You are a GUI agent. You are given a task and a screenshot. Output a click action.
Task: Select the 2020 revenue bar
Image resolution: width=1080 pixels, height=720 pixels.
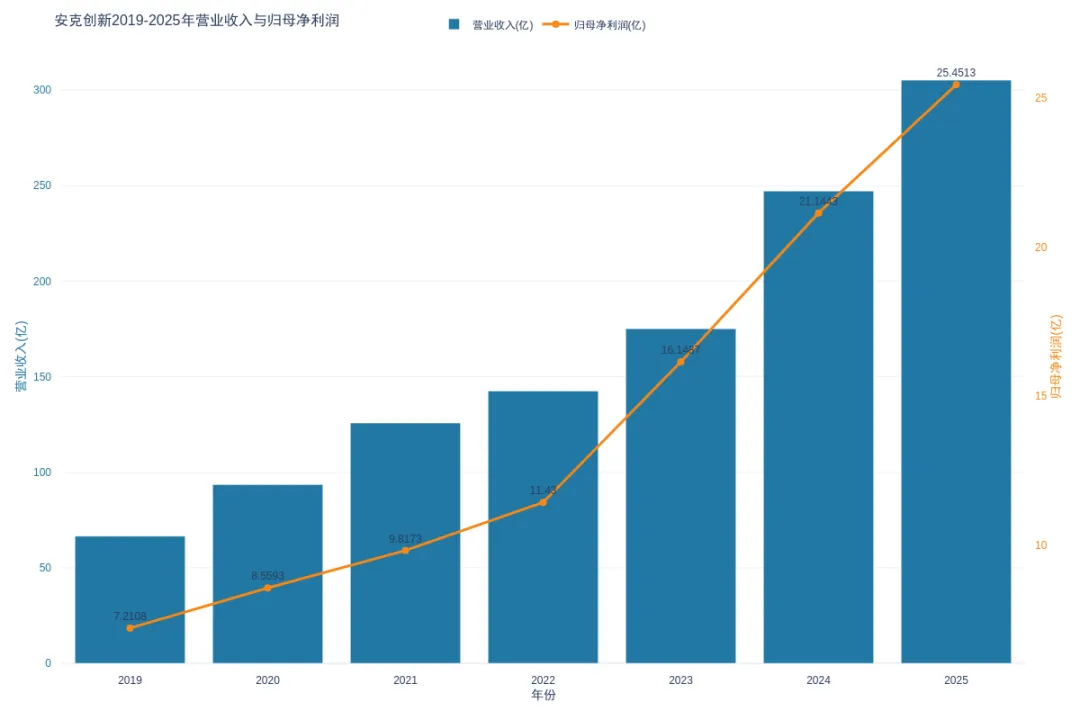(267, 574)
